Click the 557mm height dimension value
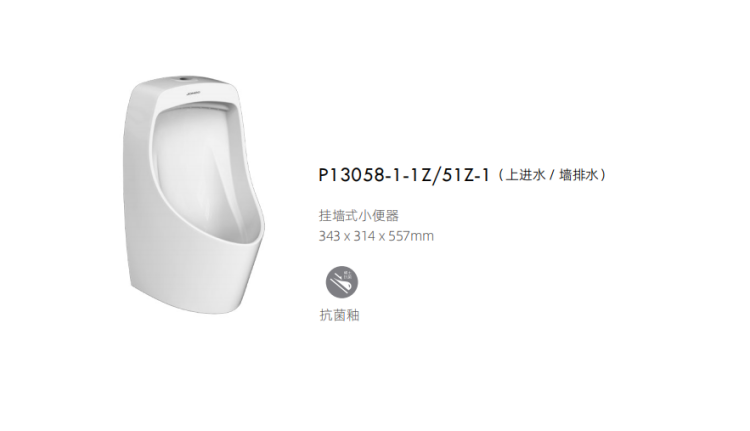 point(411,236)
